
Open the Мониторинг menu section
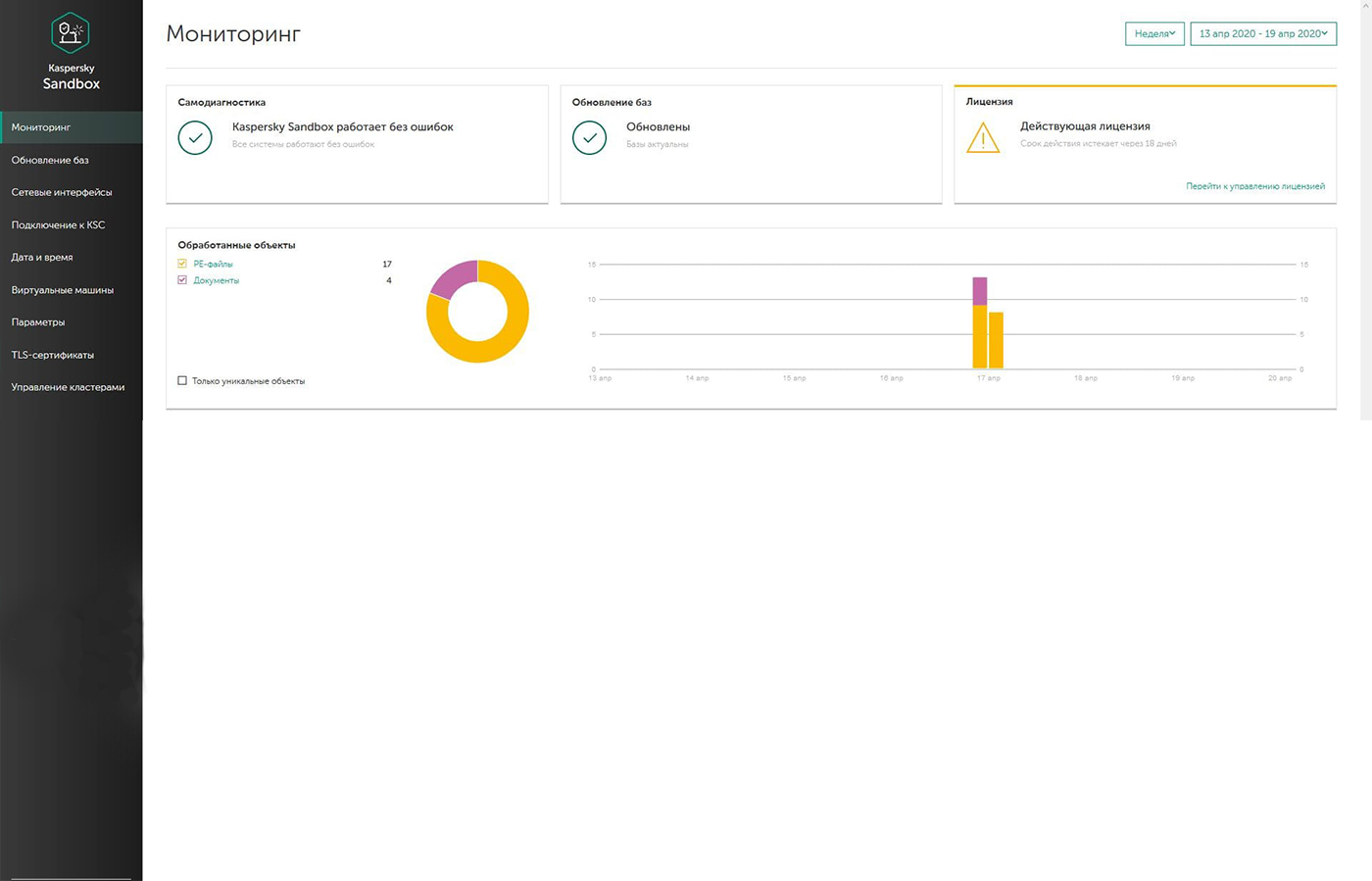[41, 127]
